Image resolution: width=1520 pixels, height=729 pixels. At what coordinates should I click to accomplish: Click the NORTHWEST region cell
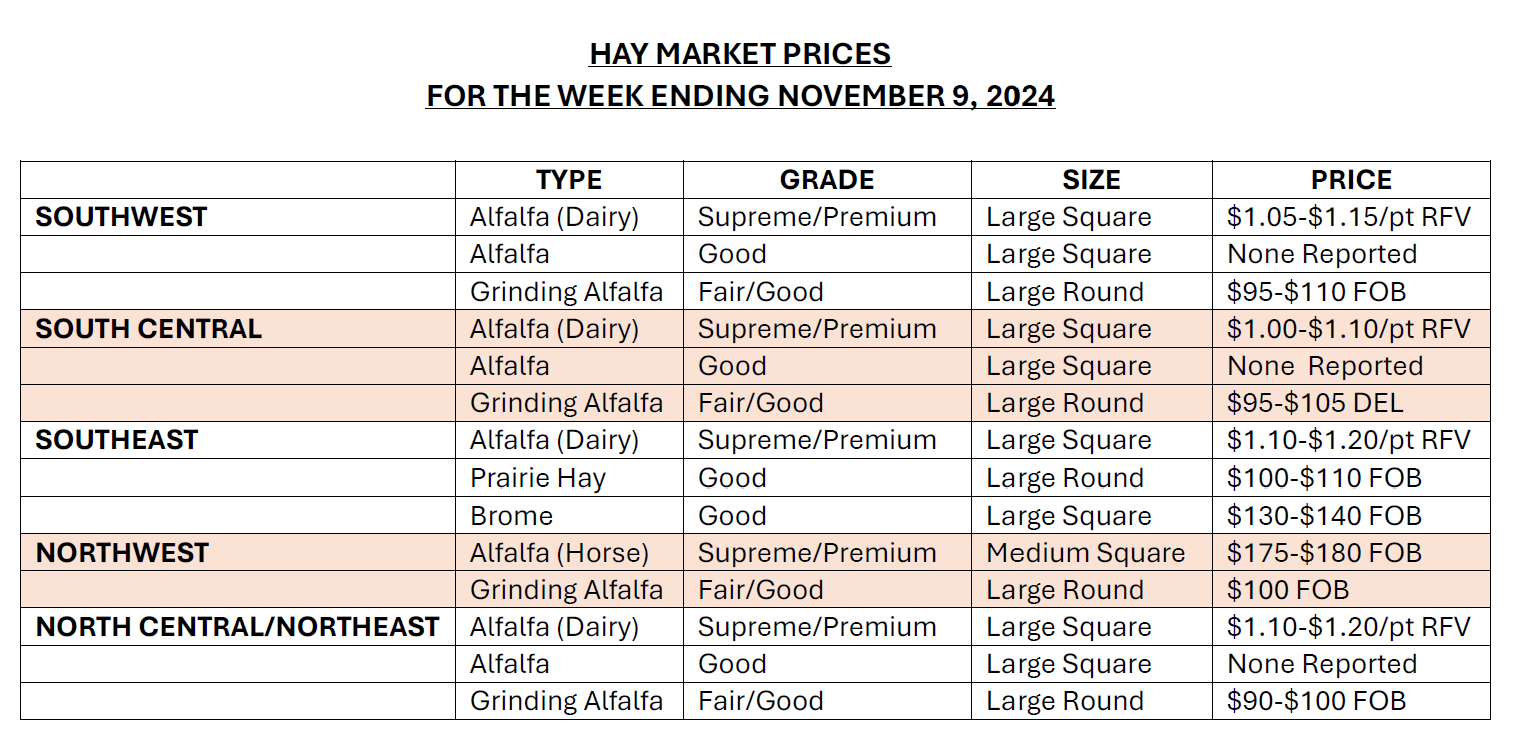[x=122, y=553]
